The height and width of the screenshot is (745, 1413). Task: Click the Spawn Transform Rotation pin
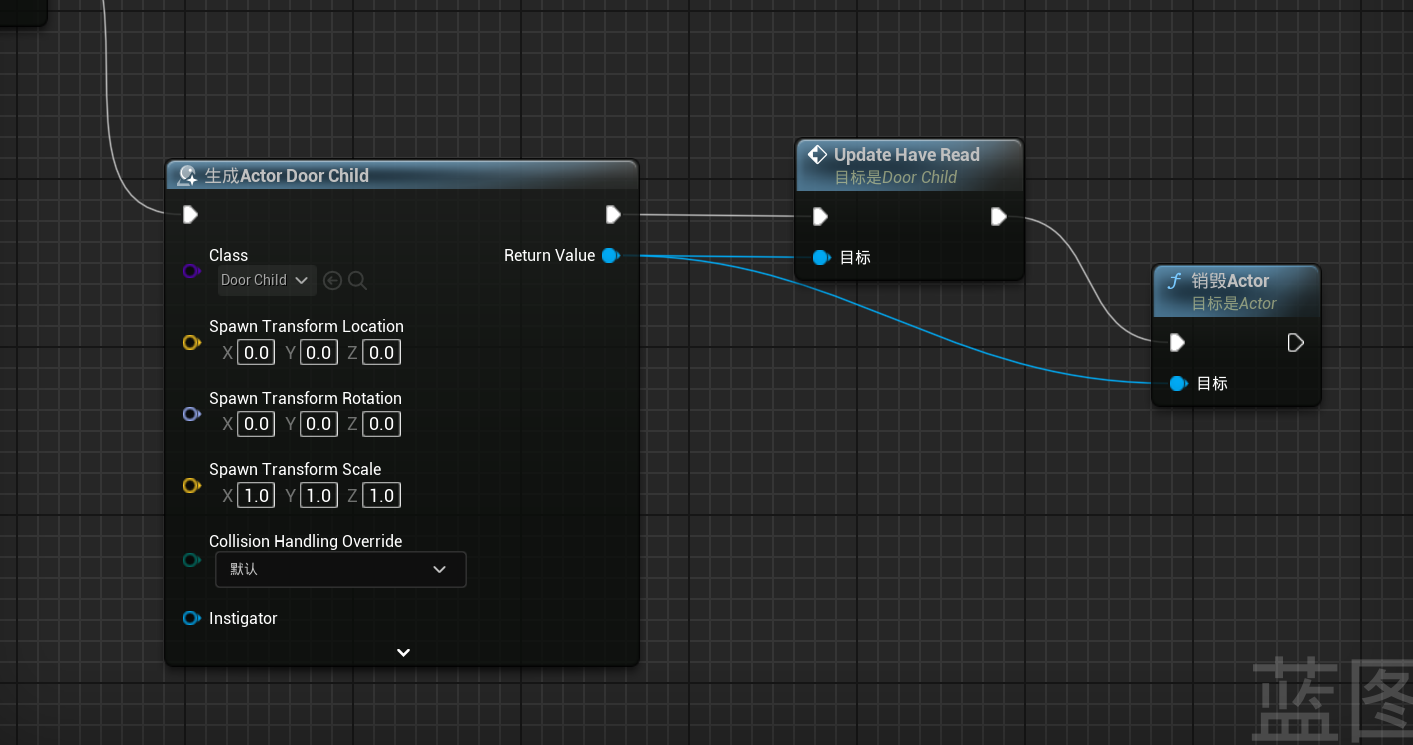191,414
